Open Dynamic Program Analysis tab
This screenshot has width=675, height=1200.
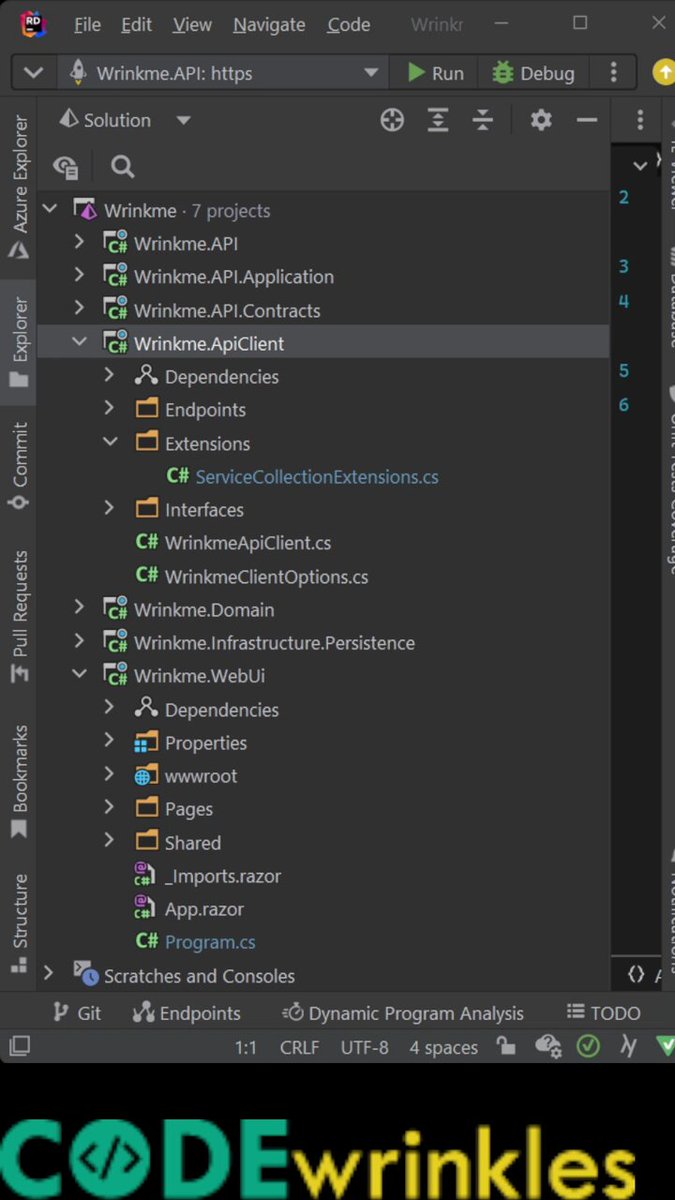[x=402, y=1013]
